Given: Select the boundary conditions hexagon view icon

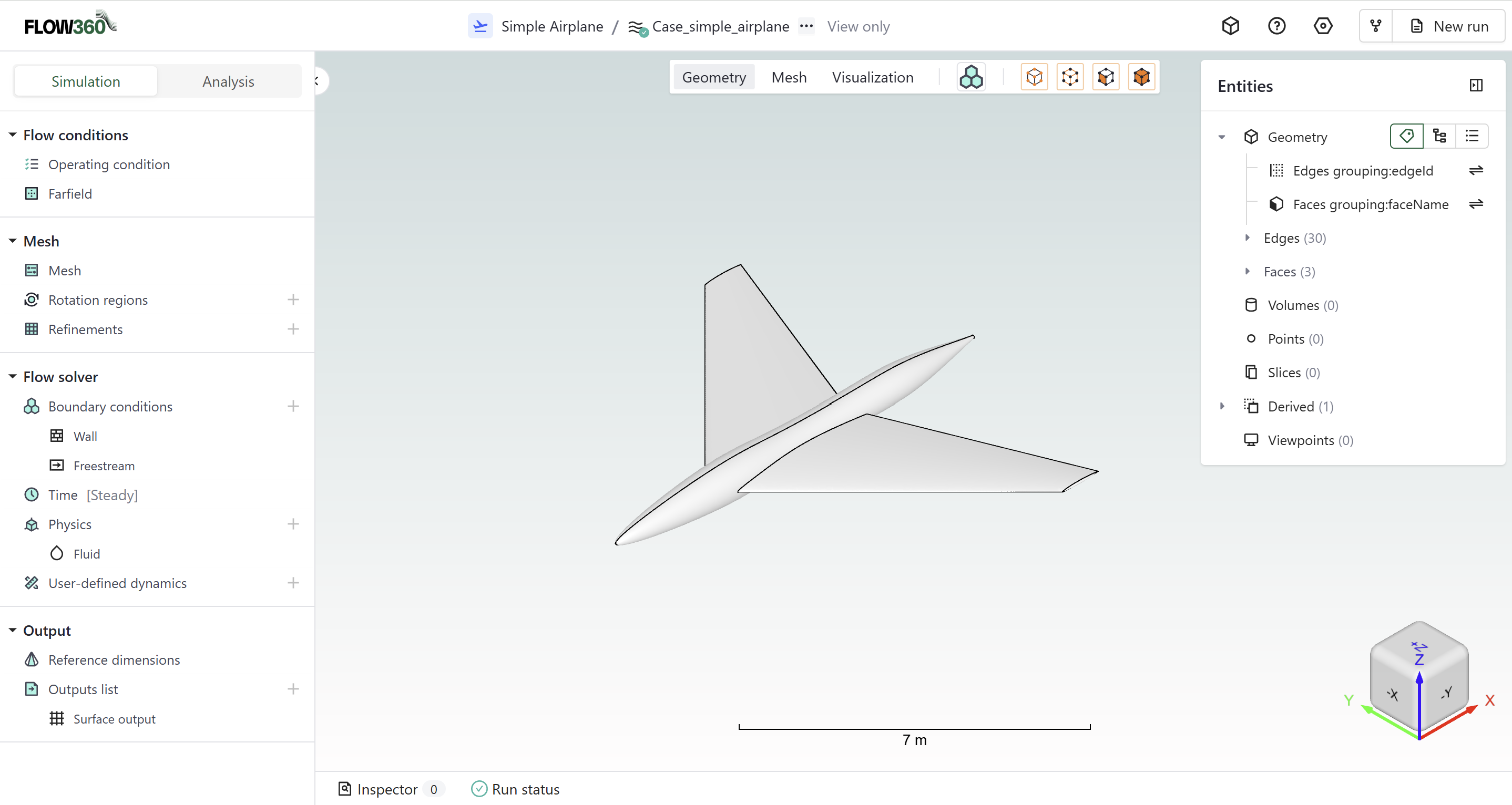Looking at the screenshot, I should pyautogui.click(x=971, y=76).
